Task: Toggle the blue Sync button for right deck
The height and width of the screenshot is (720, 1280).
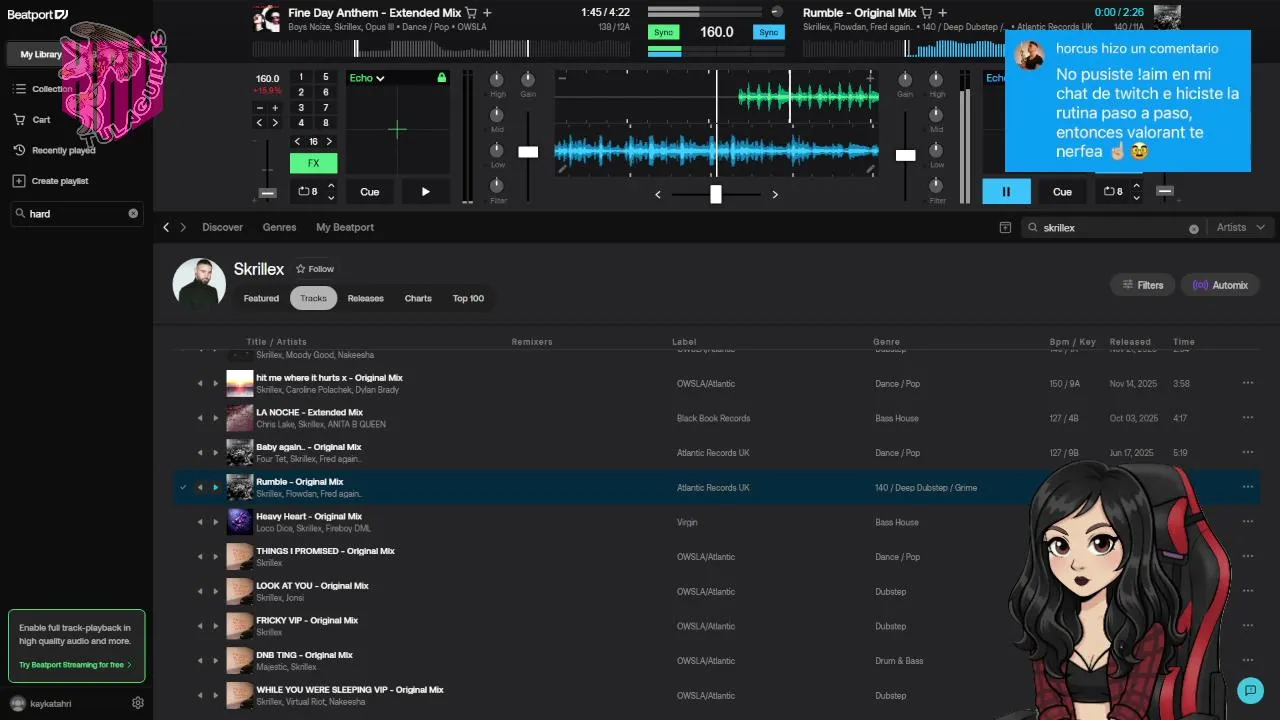Action: [768, 32]
